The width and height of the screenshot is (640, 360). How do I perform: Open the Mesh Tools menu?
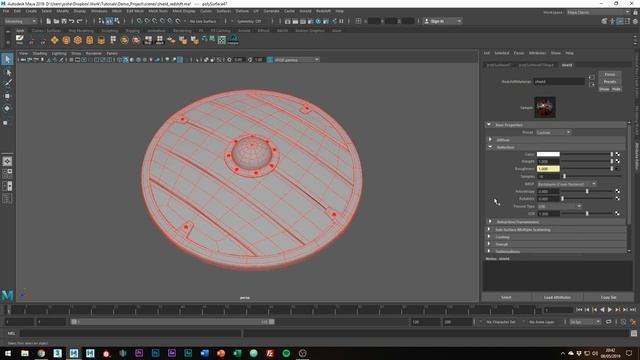(158, 11)
